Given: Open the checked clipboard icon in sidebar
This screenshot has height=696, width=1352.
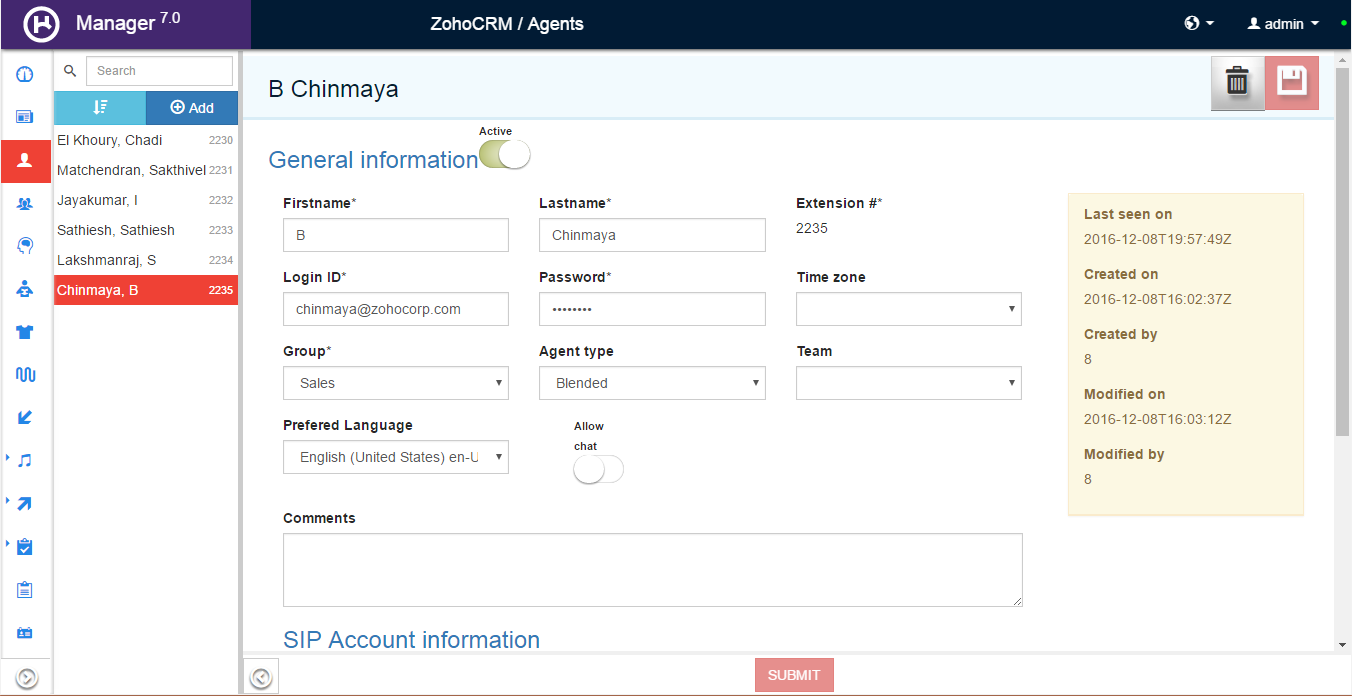Looking at the screenshot, I should (x=25, y=546).
